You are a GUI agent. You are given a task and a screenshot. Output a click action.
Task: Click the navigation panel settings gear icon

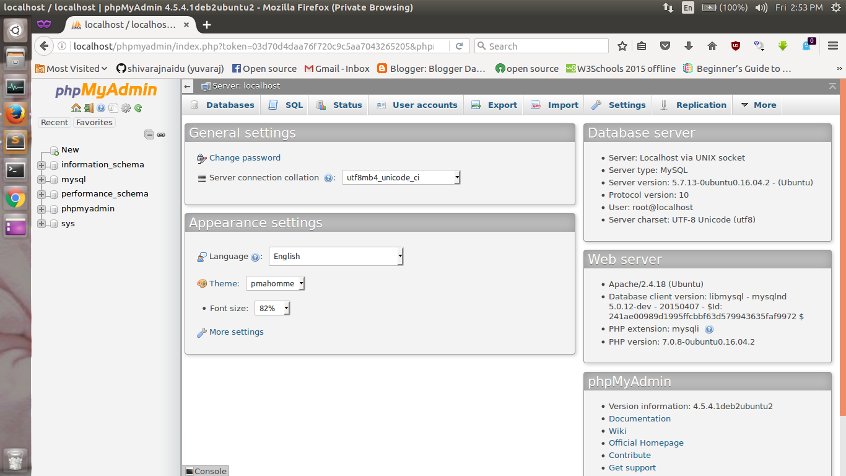[126, 108]
